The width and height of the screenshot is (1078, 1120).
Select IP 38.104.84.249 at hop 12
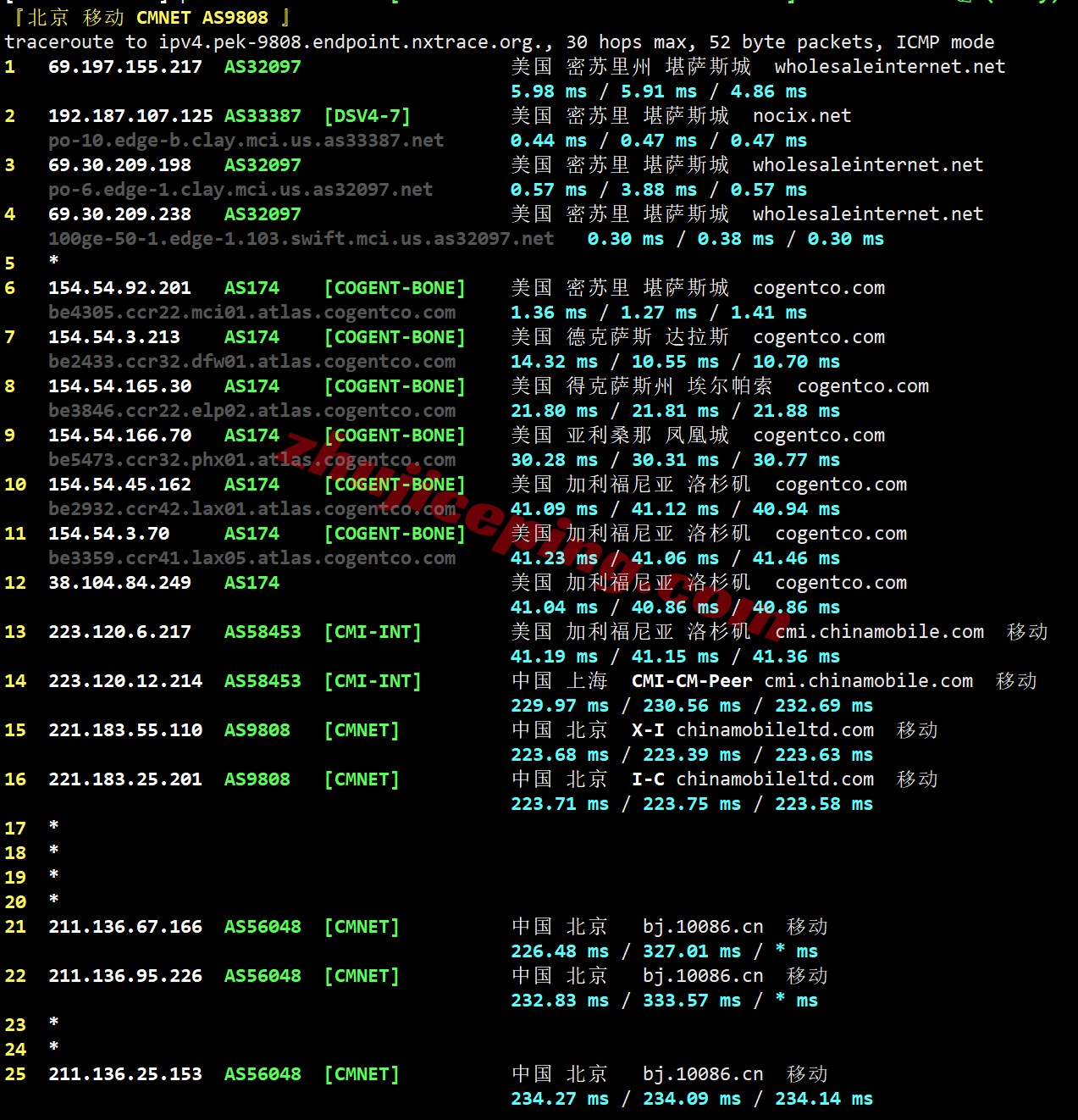point(119,583)
